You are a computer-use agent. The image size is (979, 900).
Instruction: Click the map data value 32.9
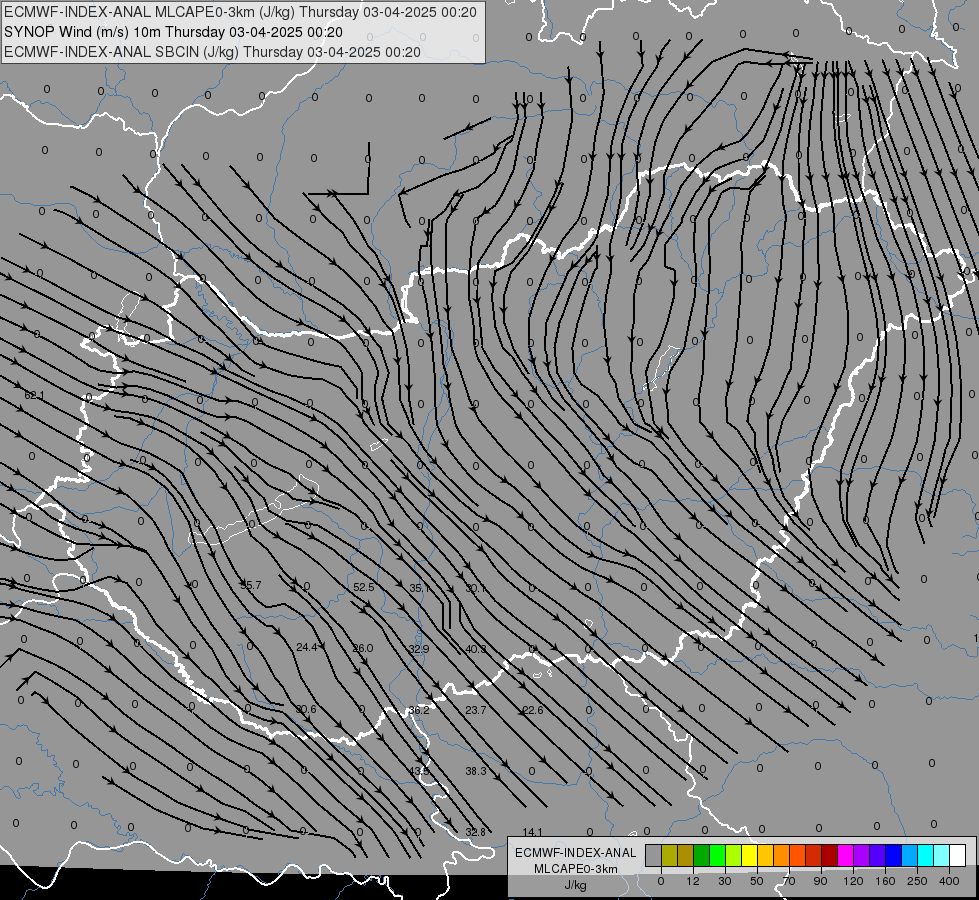click(419, 649)
